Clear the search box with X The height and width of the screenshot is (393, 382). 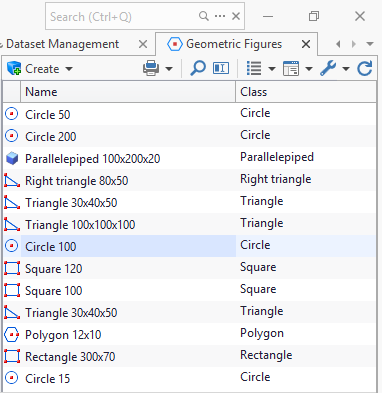(x=236, y=16)
